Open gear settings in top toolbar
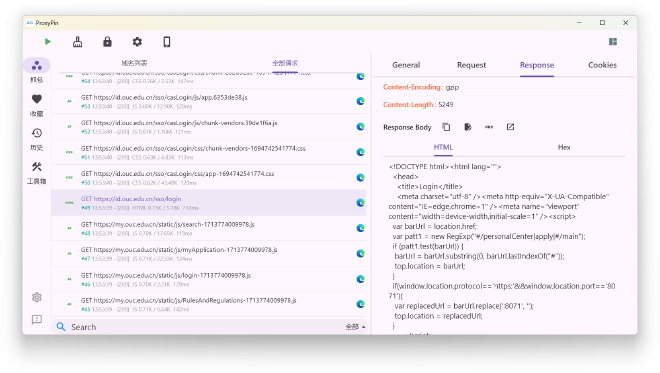The height and width of the screenshot is (373, 660). click(137, 42)
